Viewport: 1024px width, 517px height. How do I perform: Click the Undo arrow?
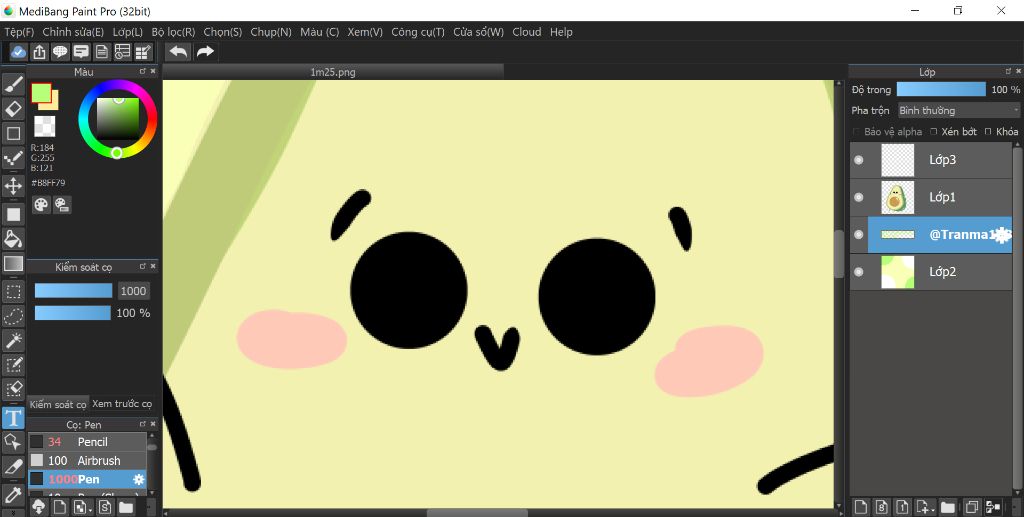(178, 52)
